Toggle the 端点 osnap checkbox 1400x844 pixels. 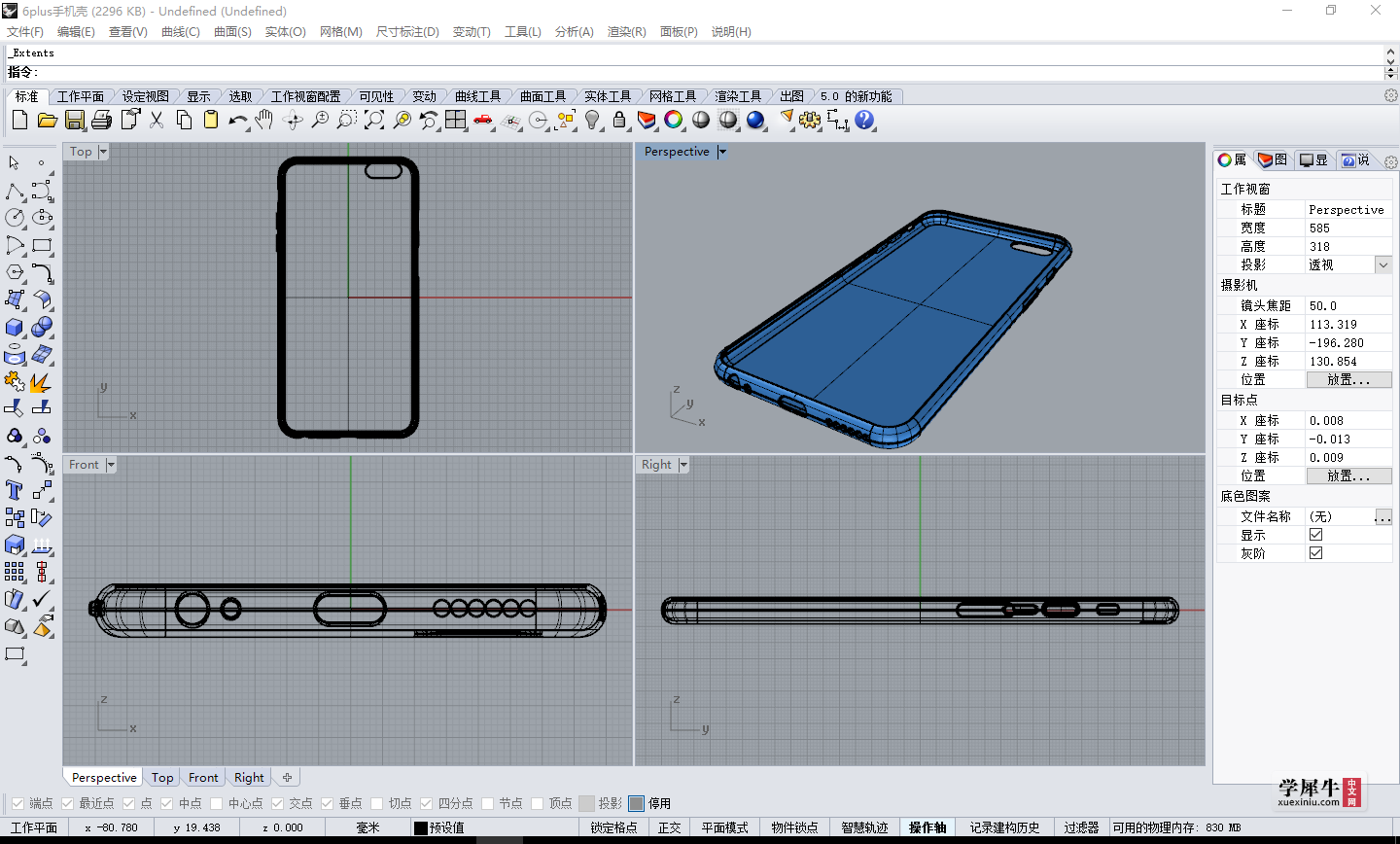17,803
